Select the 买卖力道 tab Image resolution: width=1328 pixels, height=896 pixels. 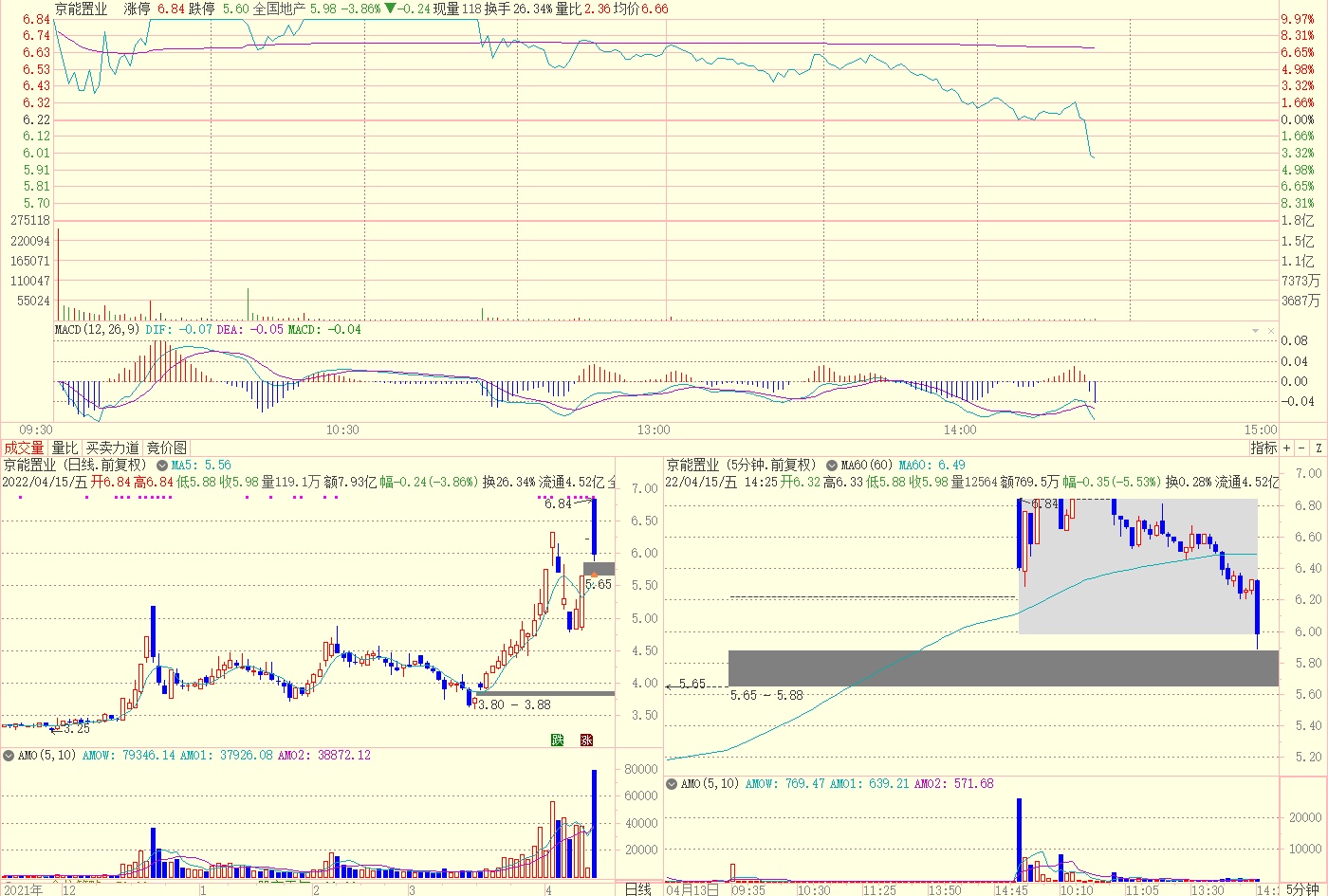coord(112,448)
